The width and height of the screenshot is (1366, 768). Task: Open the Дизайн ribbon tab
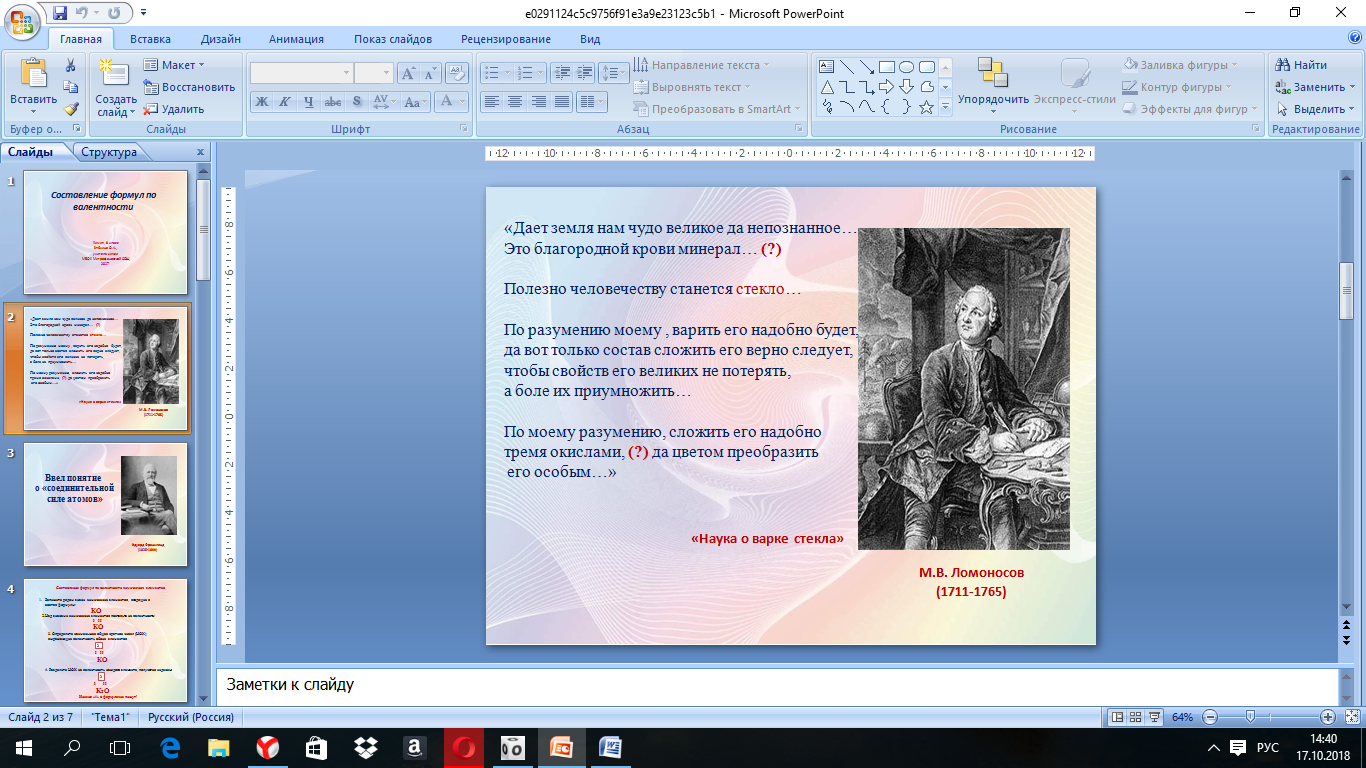(x=220, y=39)
